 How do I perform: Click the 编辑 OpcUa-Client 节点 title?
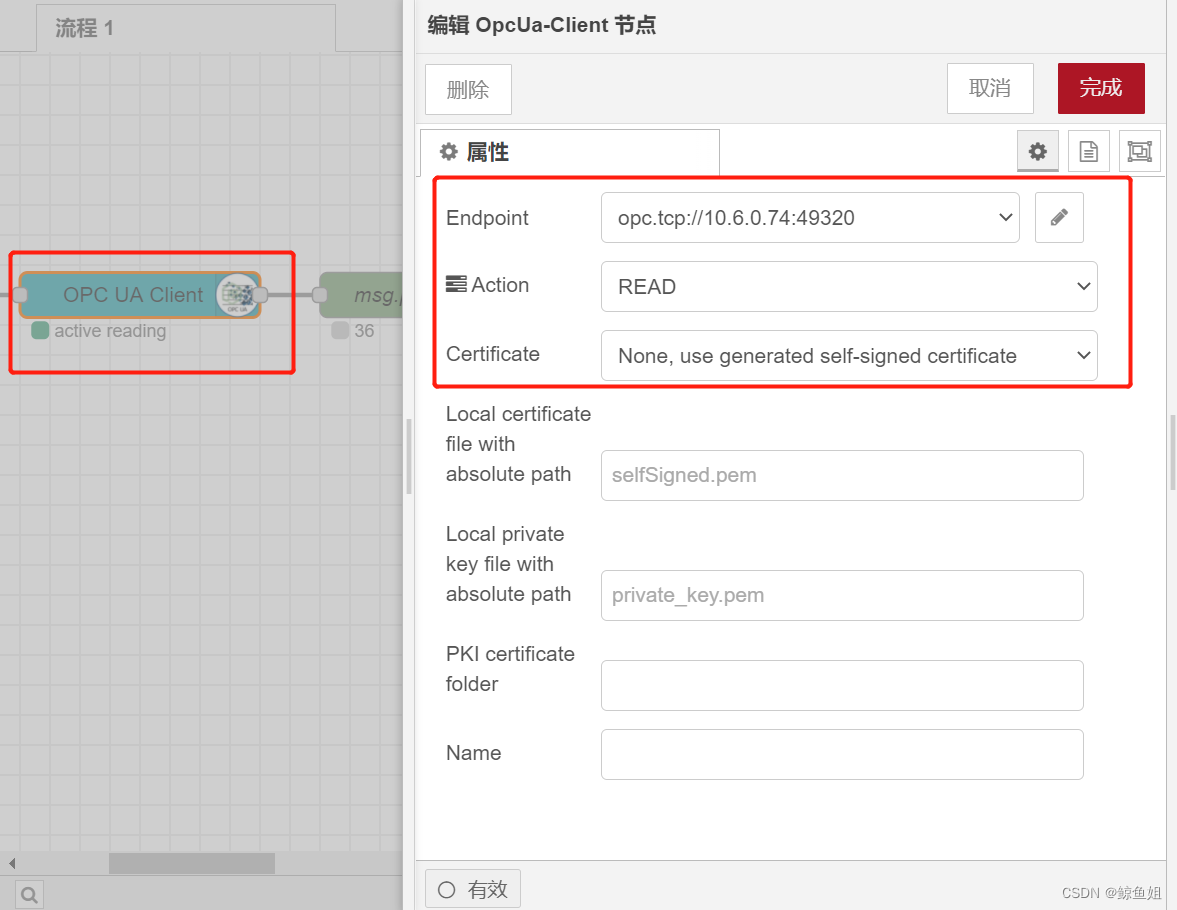pyautogui.click(x=541, y=26)
